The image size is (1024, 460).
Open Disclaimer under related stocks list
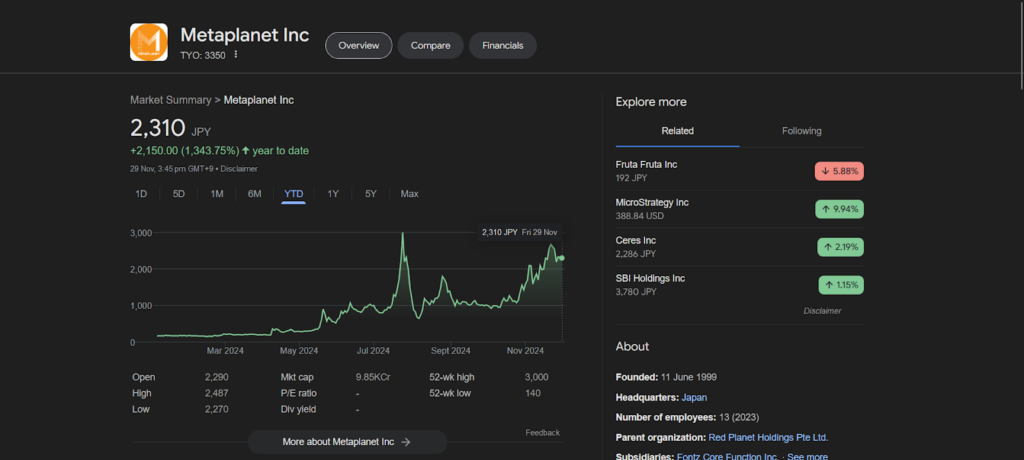[822, 311]
